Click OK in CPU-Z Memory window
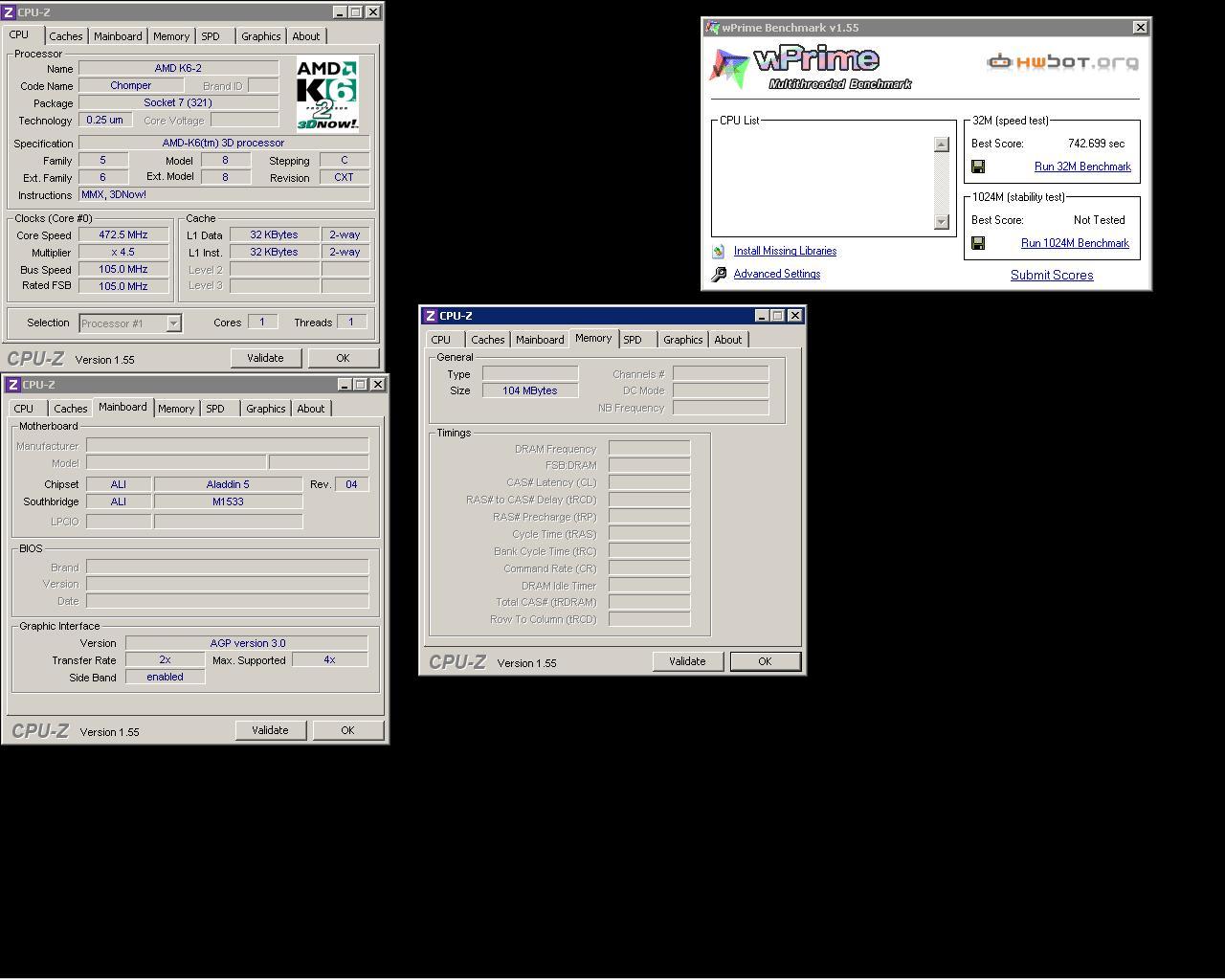This screenshot has height=980, width=1225. point(765,661)
